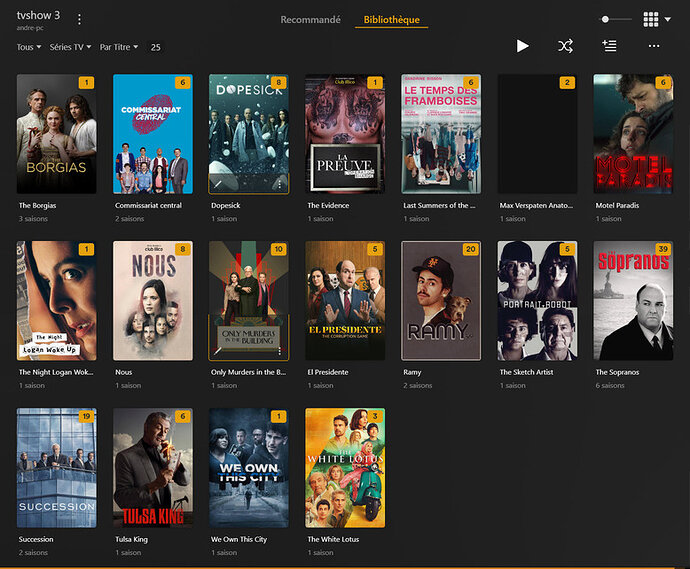Click the We Own This City title
690x569 pixels.
point(239,539)
